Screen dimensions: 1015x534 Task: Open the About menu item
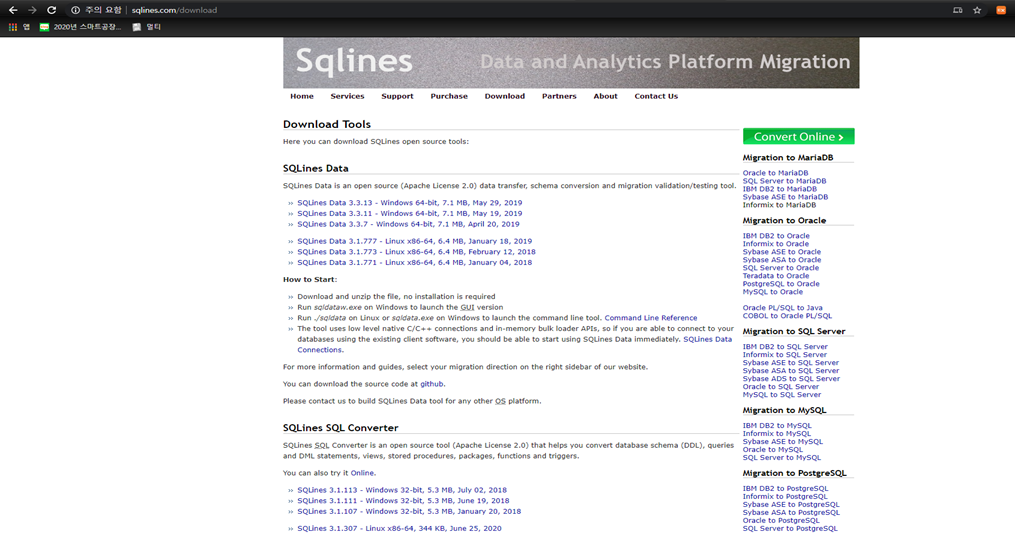coord(605,96)
